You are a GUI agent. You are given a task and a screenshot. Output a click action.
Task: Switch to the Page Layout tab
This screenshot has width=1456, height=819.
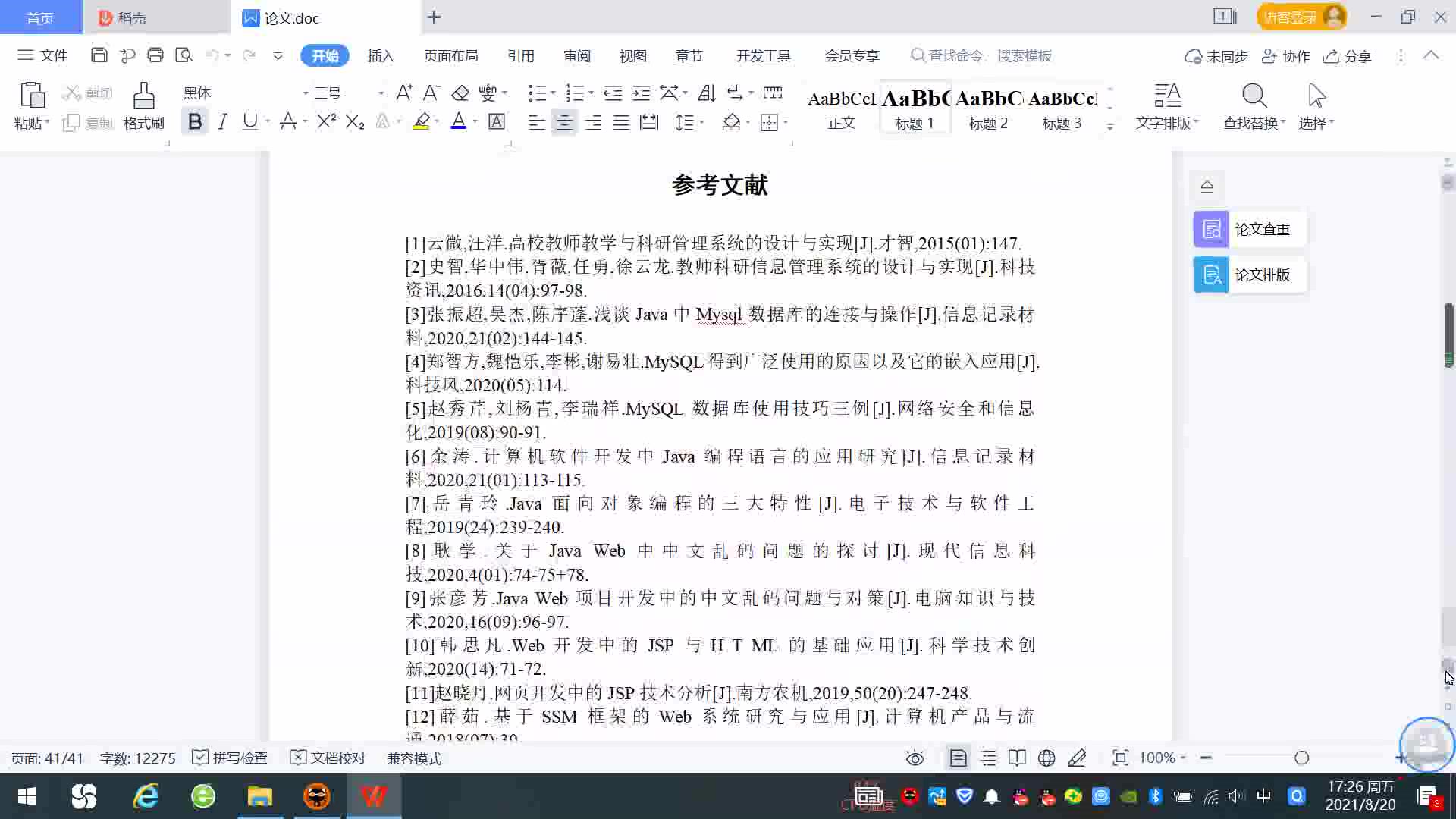pos(450,55)
